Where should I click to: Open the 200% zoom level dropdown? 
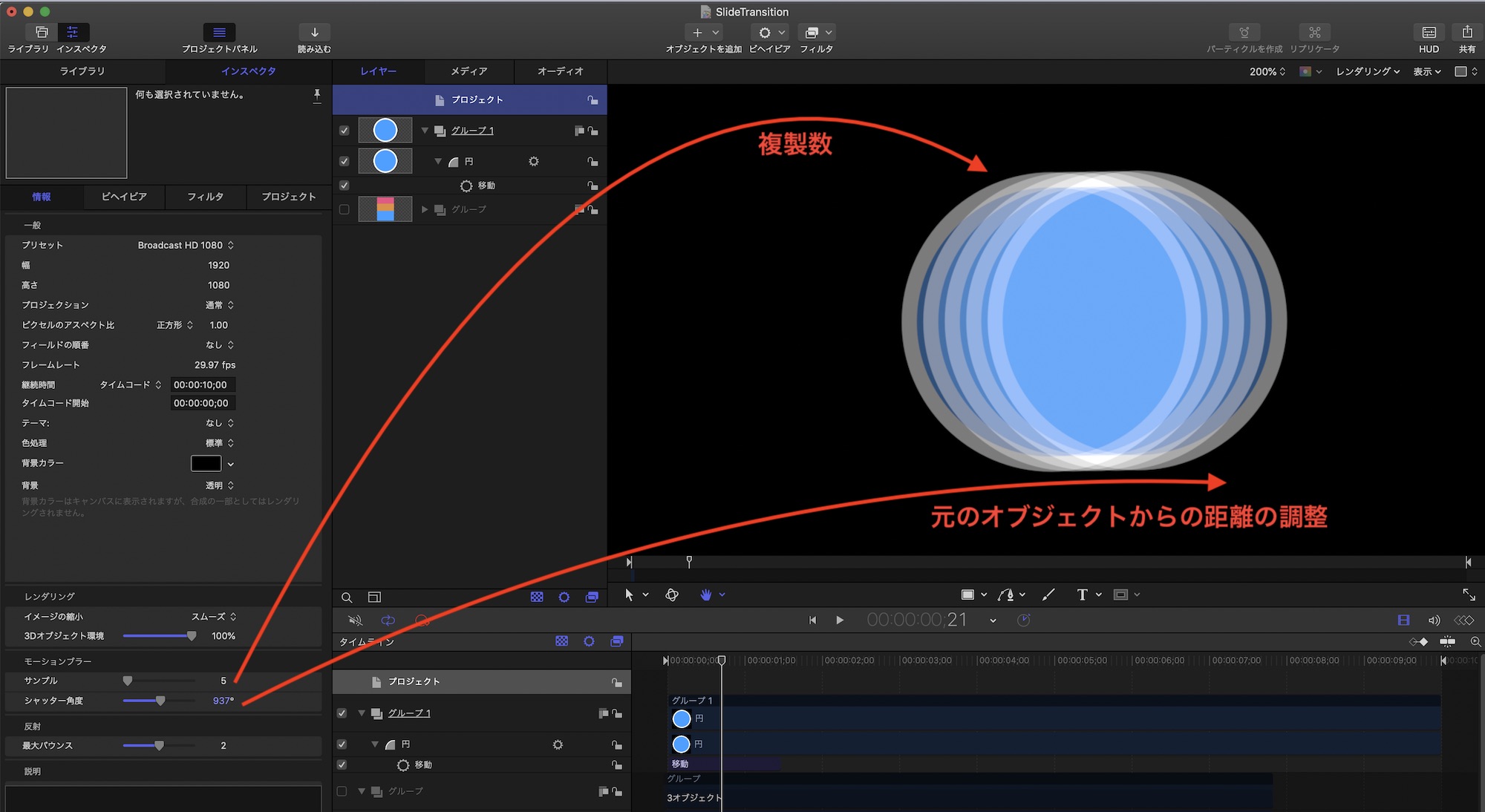tap(1267, 72)
